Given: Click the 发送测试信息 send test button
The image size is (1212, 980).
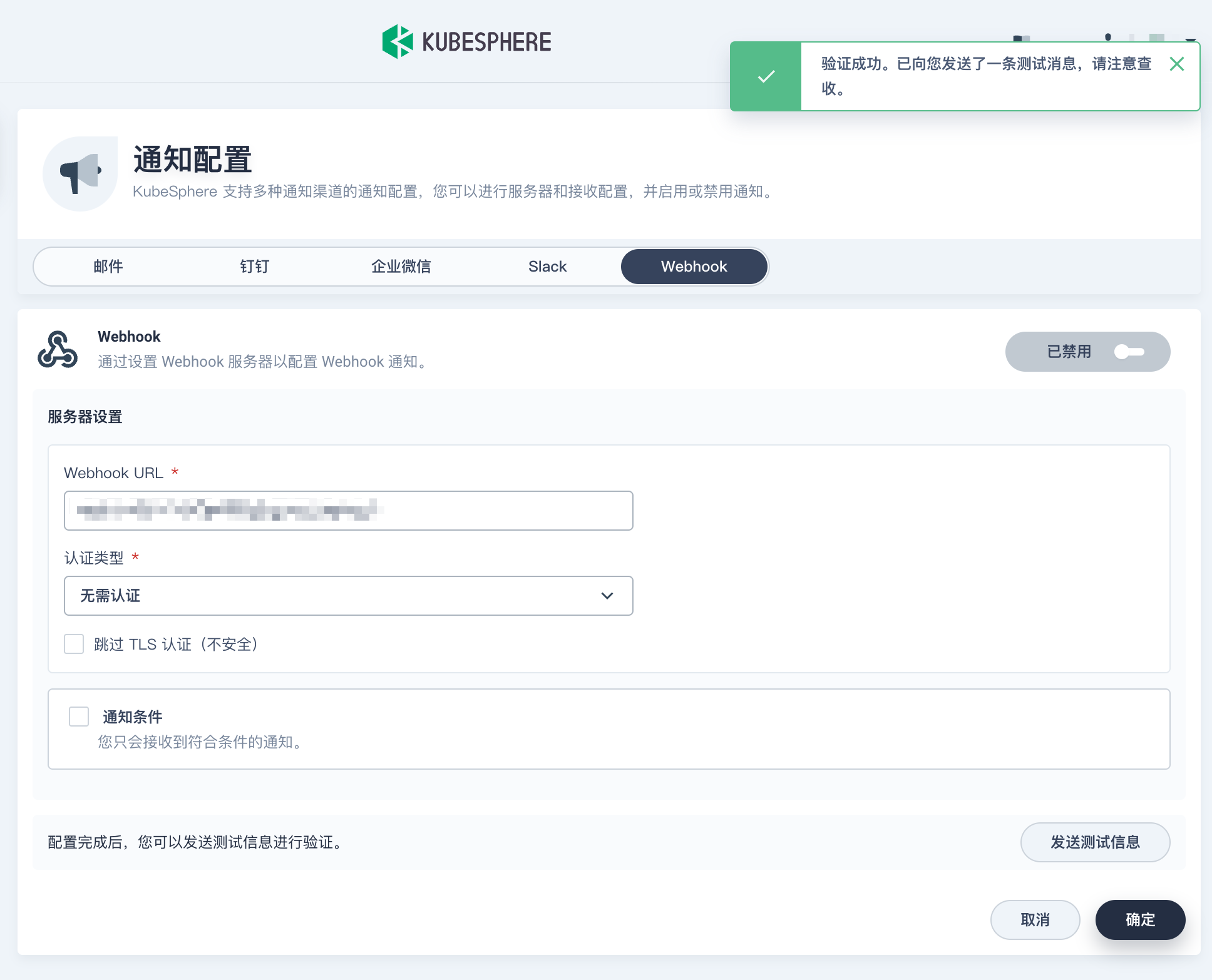Looking at the screenshot, I should point(1095,842).
